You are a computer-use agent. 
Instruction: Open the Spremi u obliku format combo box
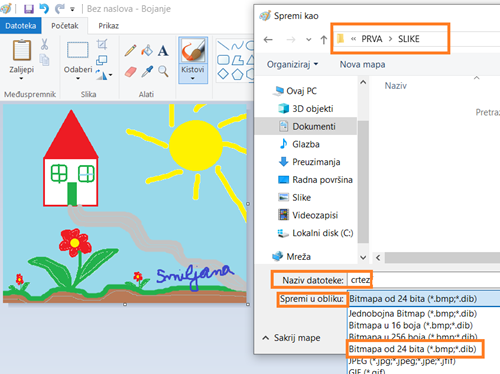coord(424,298)
